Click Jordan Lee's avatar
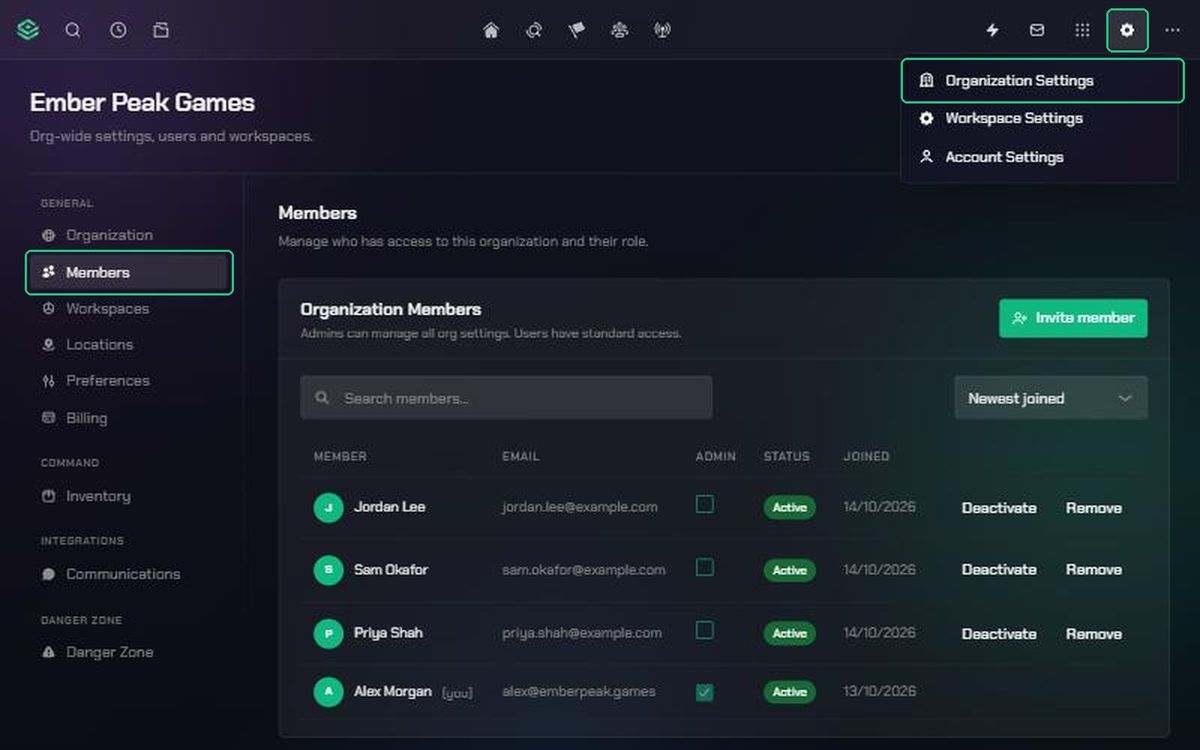The width and height of the screenshot is (1200, 750). [x=328, y=507]
